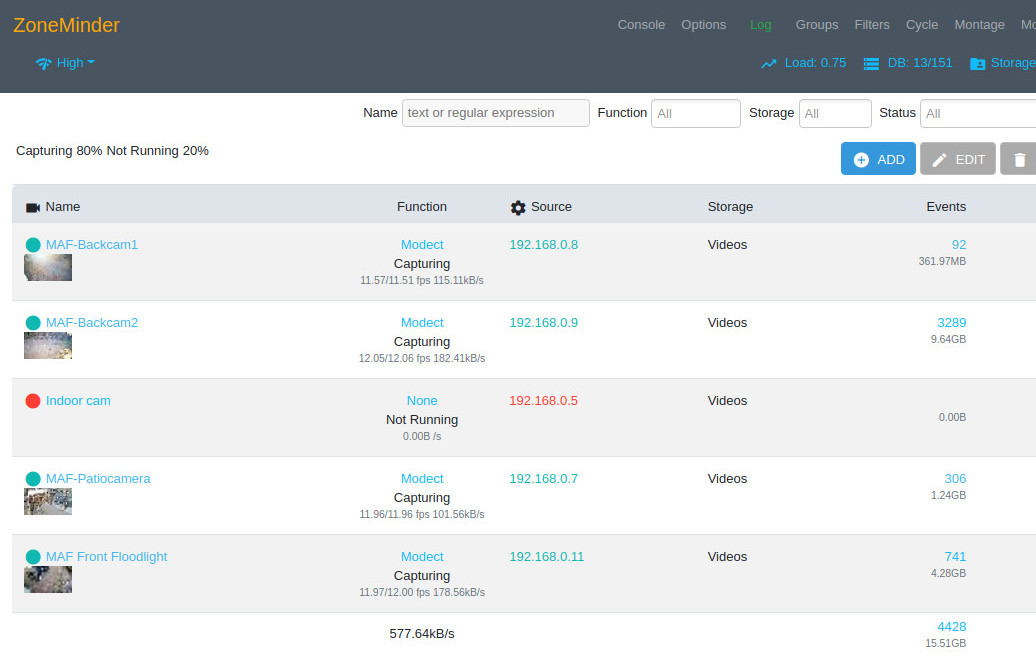Screen dimensions: 1036x672
Task: Open the Cycle menu item
Action: coord(922,25)
